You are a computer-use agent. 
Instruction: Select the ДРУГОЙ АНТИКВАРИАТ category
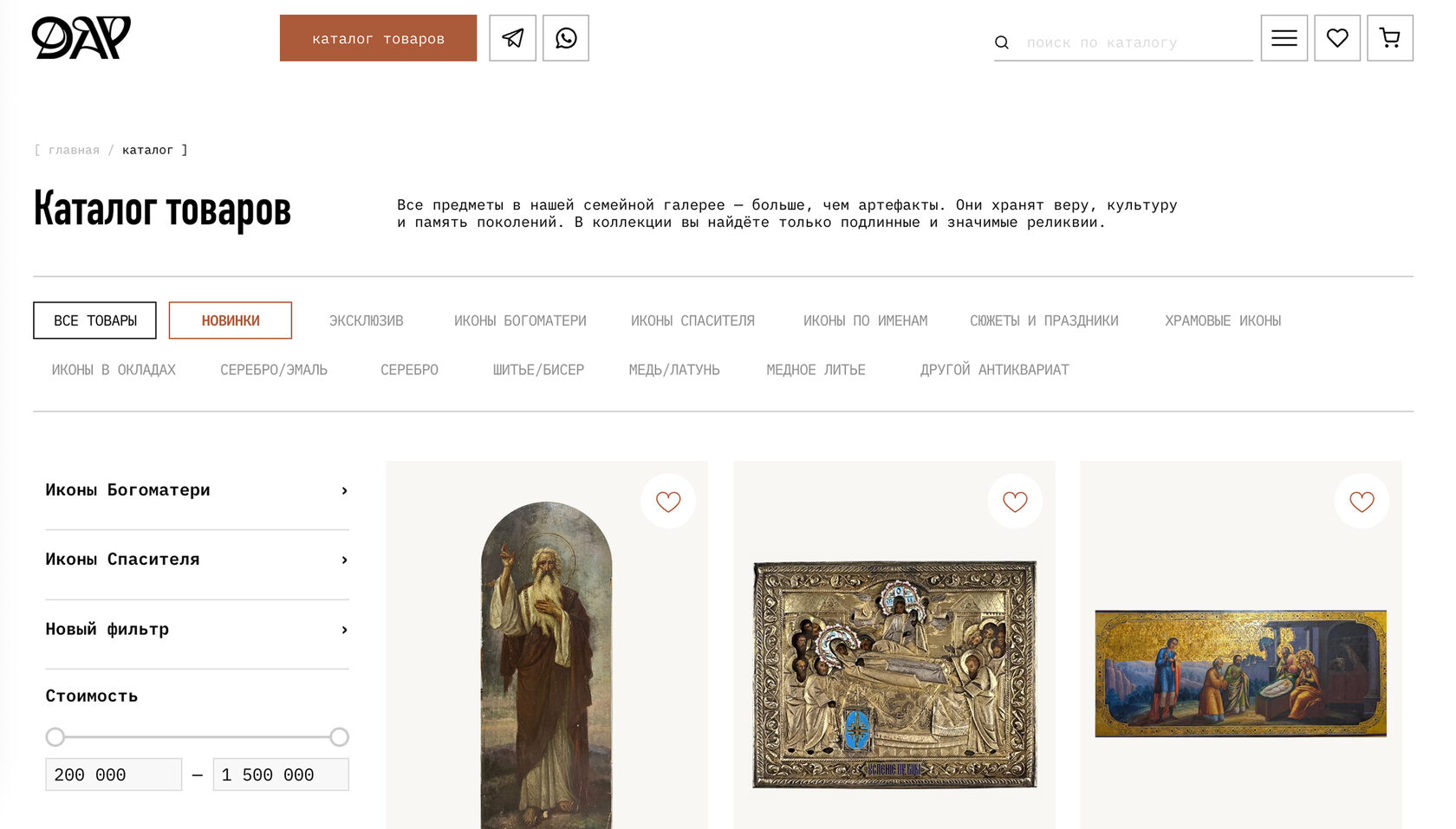click(x=994, y=370)
